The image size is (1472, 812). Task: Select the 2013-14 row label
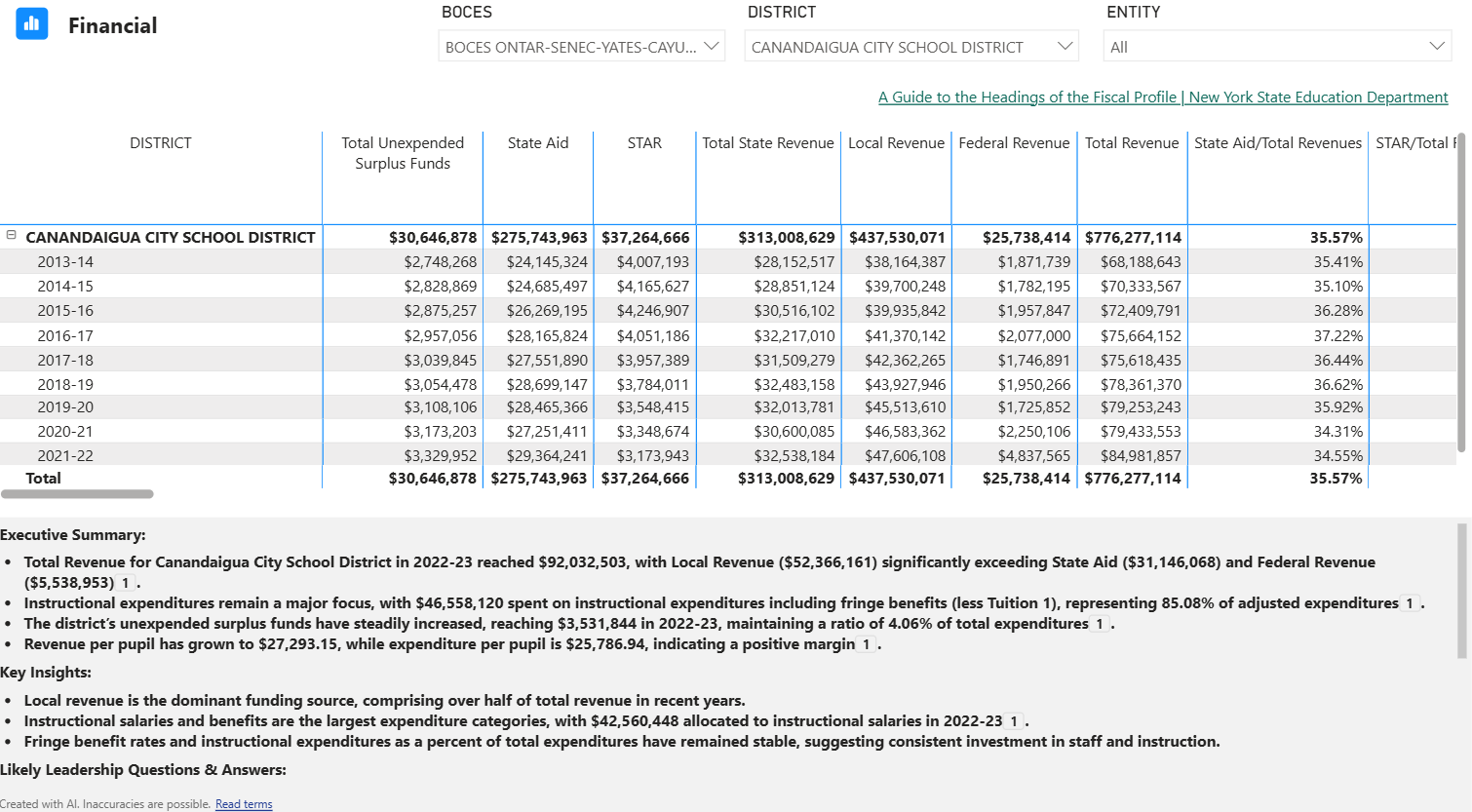click(65, 262)
